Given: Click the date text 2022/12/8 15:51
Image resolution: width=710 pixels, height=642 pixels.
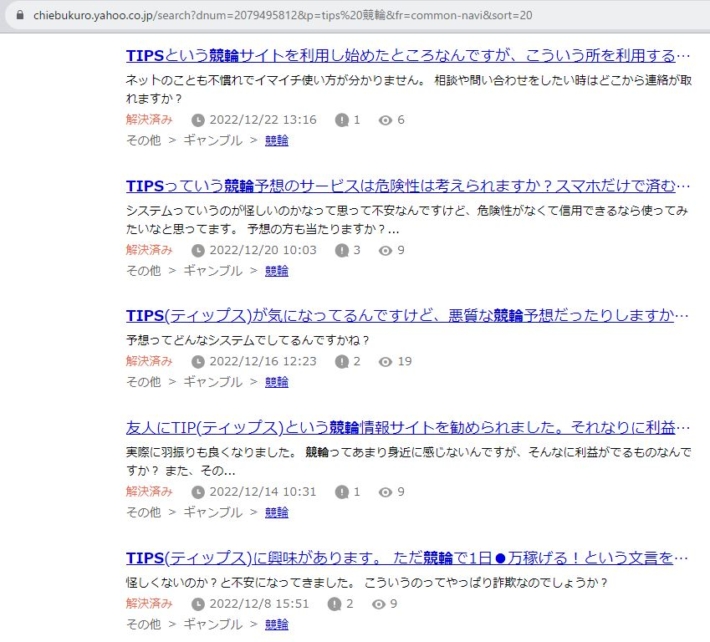Looking at the screenshot, I should 259,604.
